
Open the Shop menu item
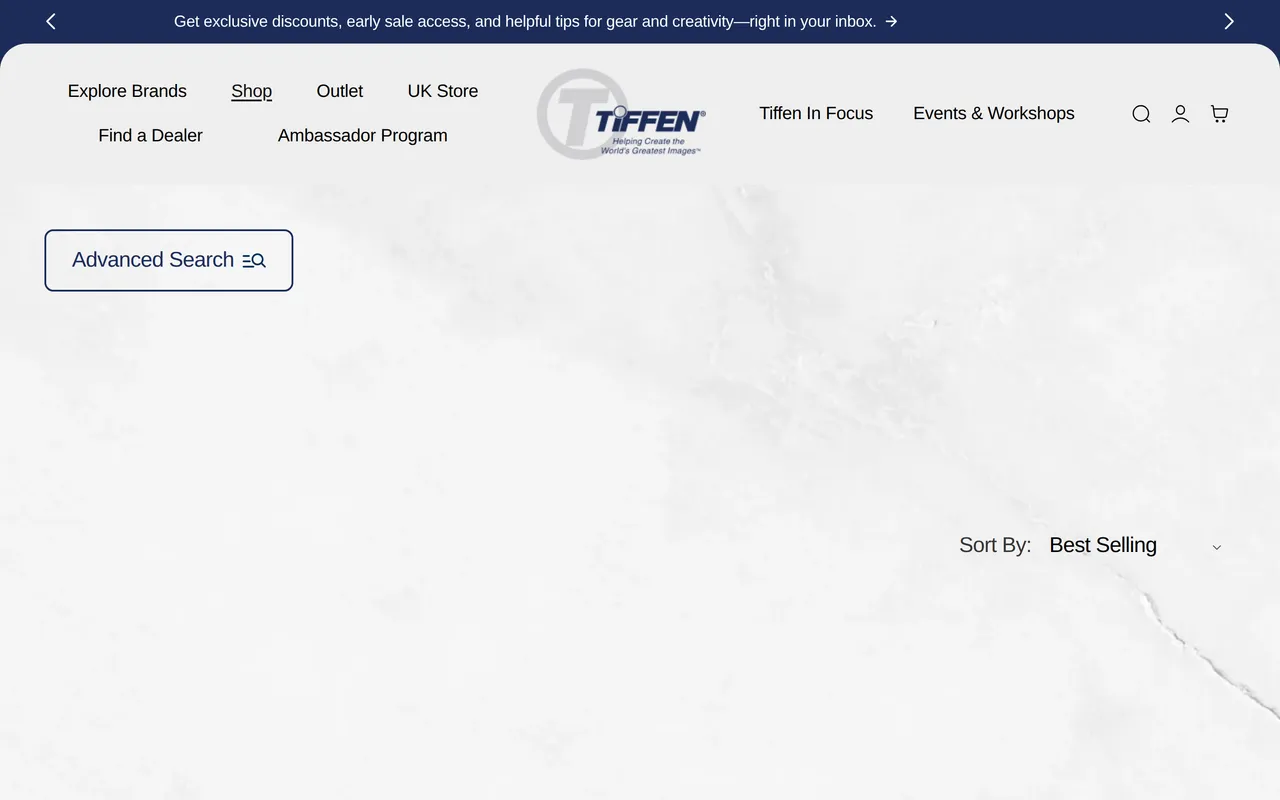click(251, 91)
